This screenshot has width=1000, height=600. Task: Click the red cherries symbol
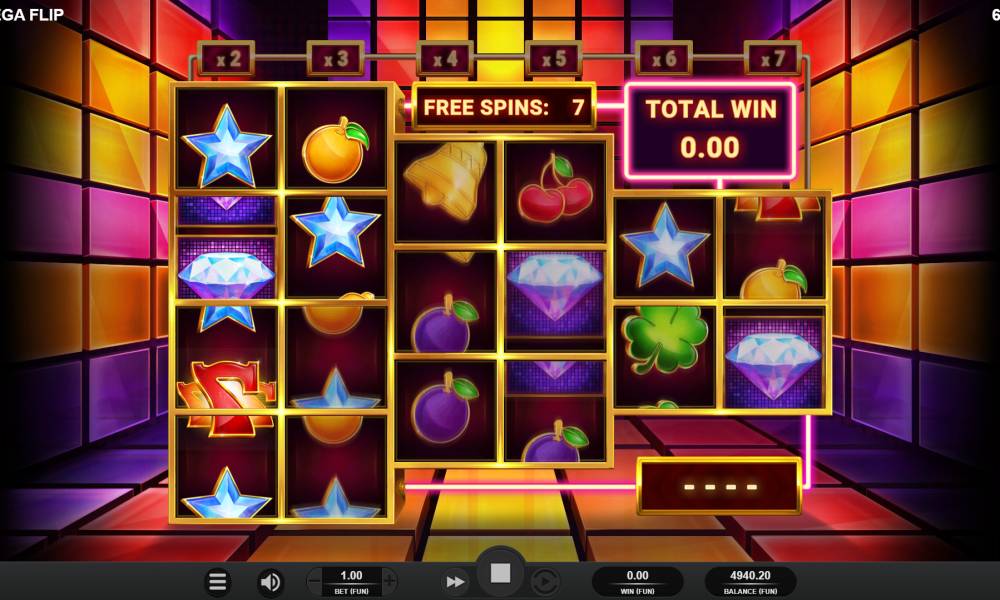pos(555,189)
